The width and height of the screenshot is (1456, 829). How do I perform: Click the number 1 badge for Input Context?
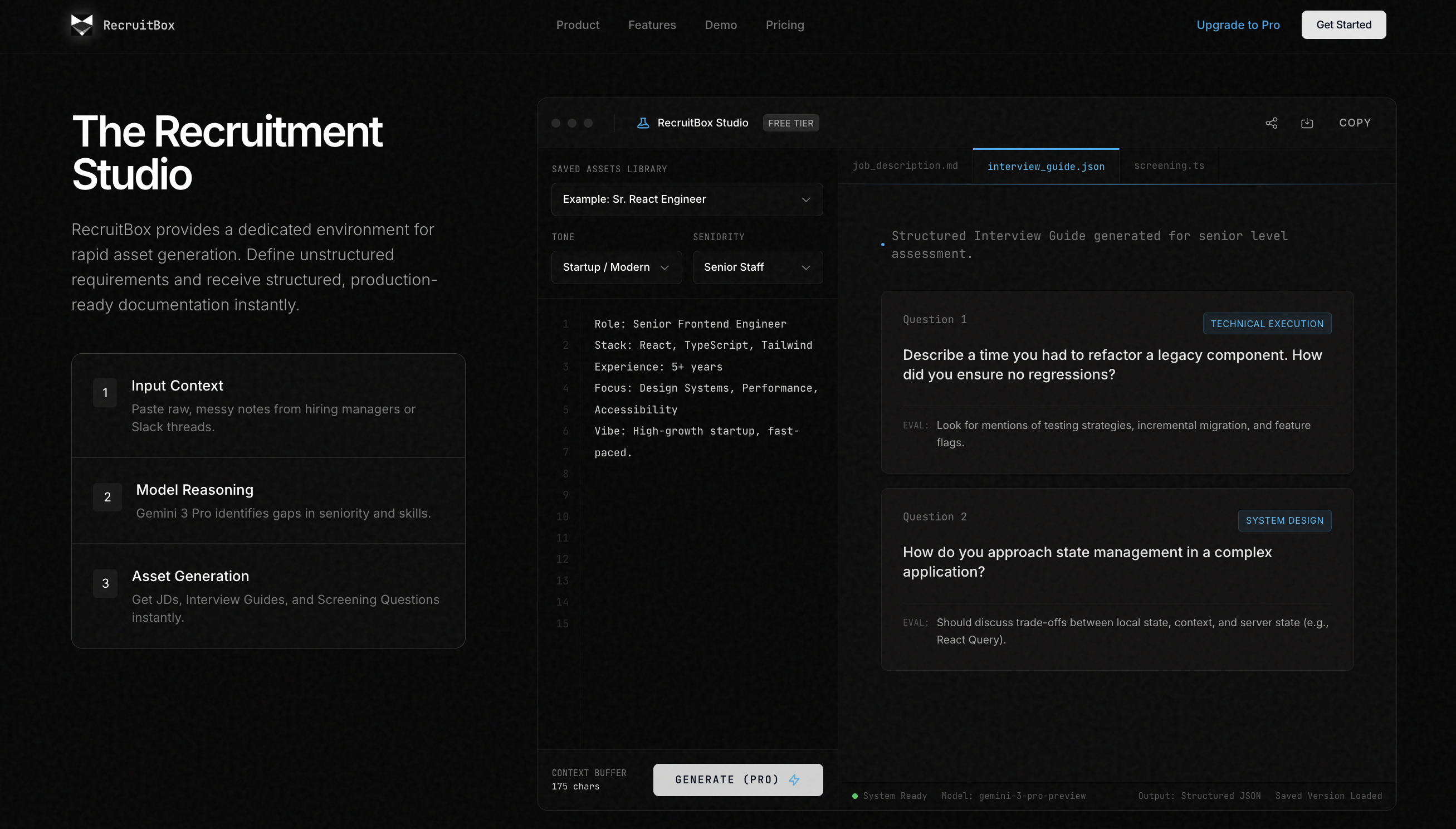(105, 393)
